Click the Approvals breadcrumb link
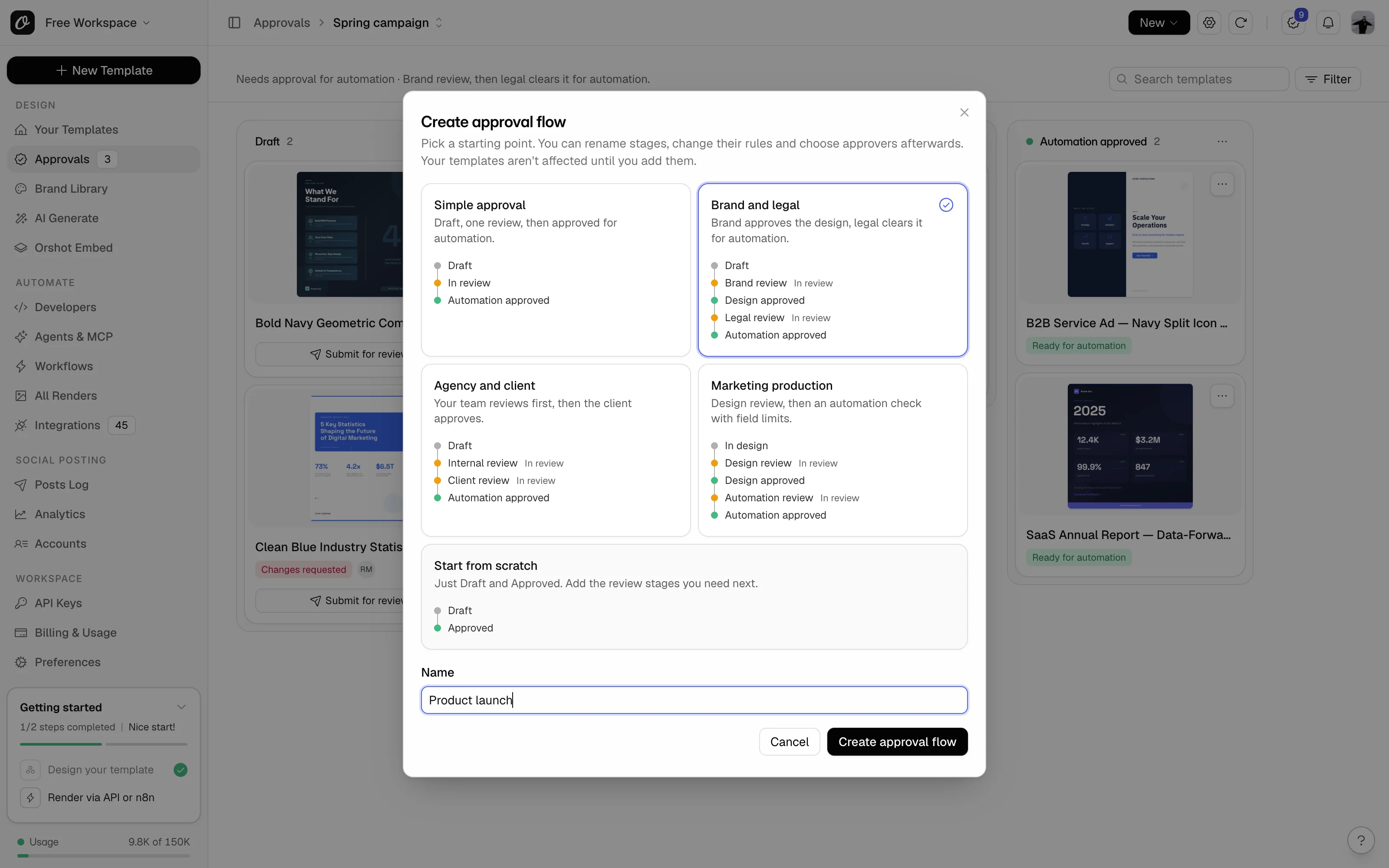This screenshot has width=1389, height=868. pyautogui.click(x=281, y=23)
